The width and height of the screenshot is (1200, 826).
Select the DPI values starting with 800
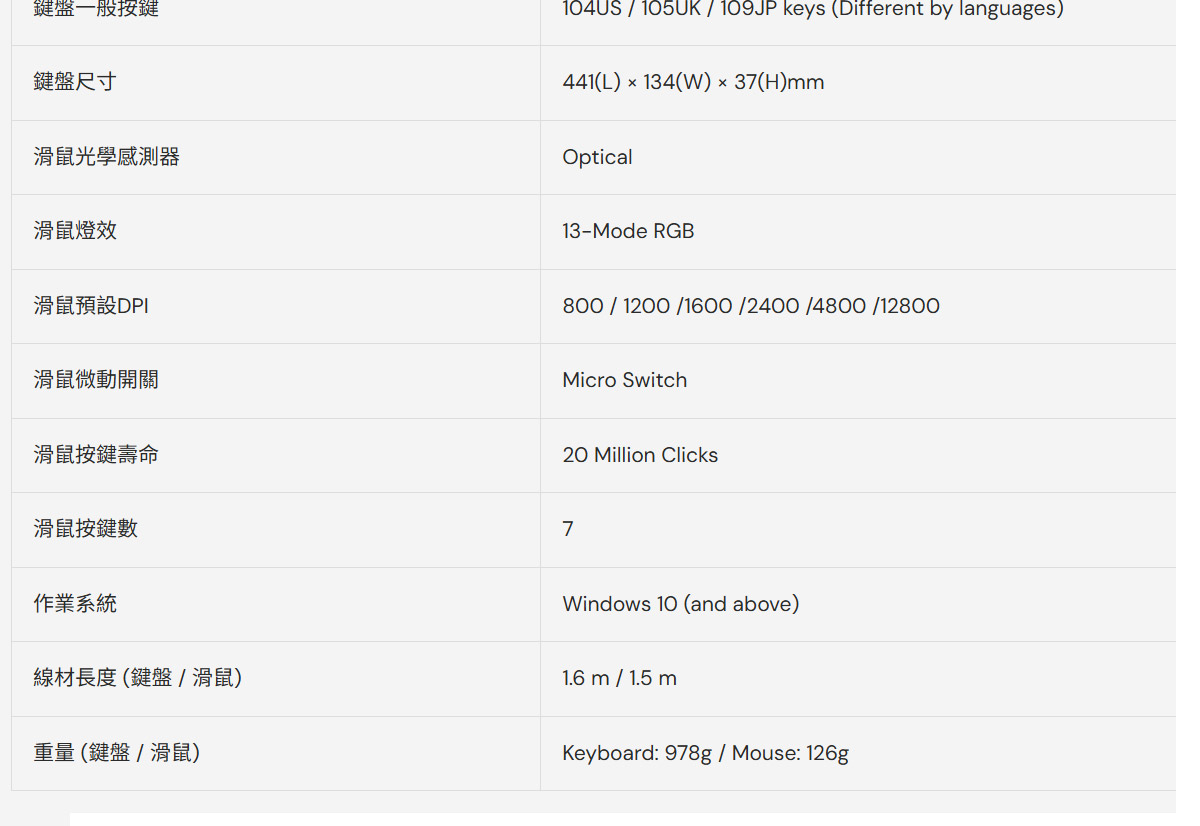tap(751, 306)
